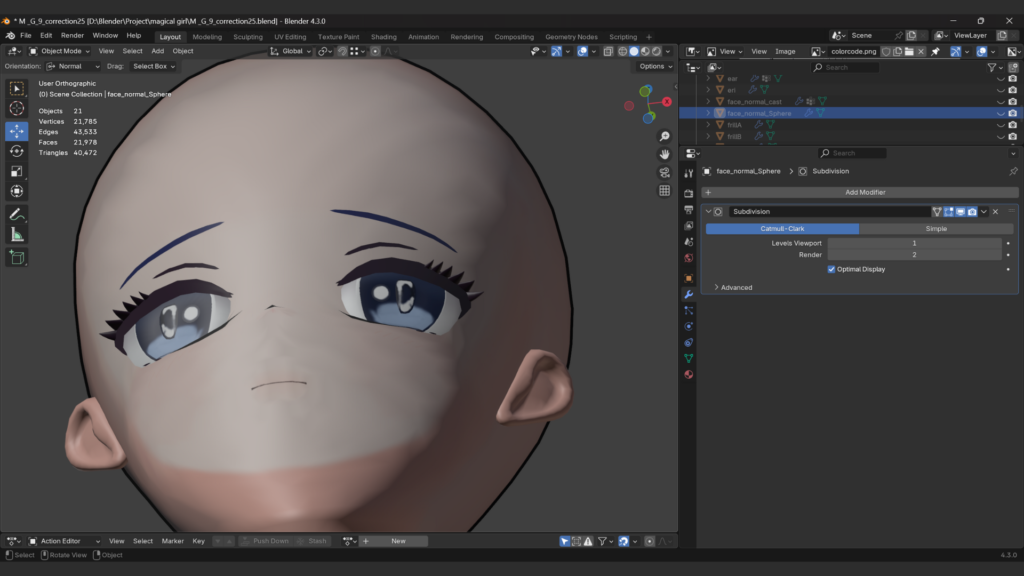Viewport: 1024px width, 576px height.
Task: Select the Measure tool
Action: [x=16, y=234]
